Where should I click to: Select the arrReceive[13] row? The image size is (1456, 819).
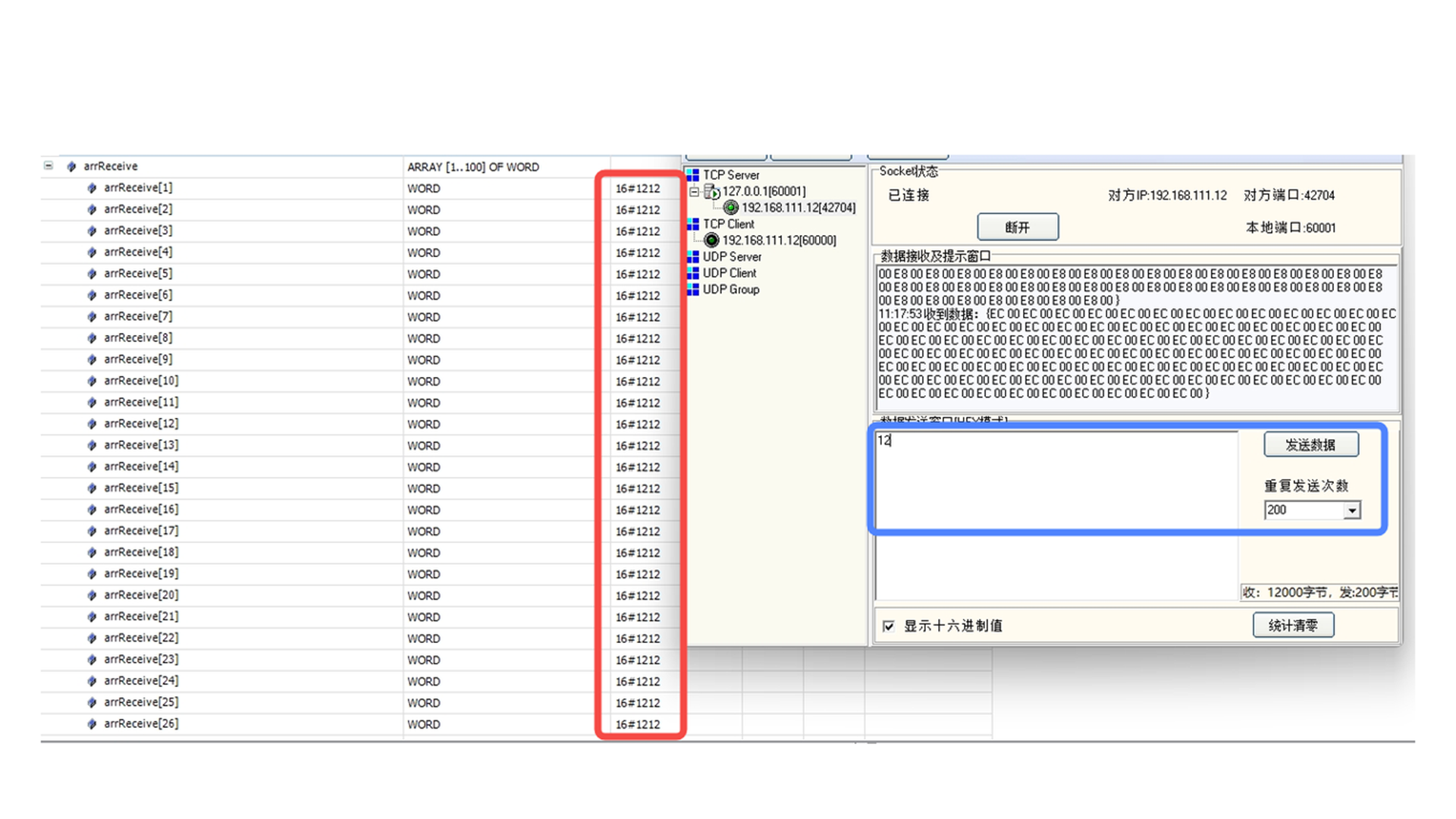tap(141, 445)
